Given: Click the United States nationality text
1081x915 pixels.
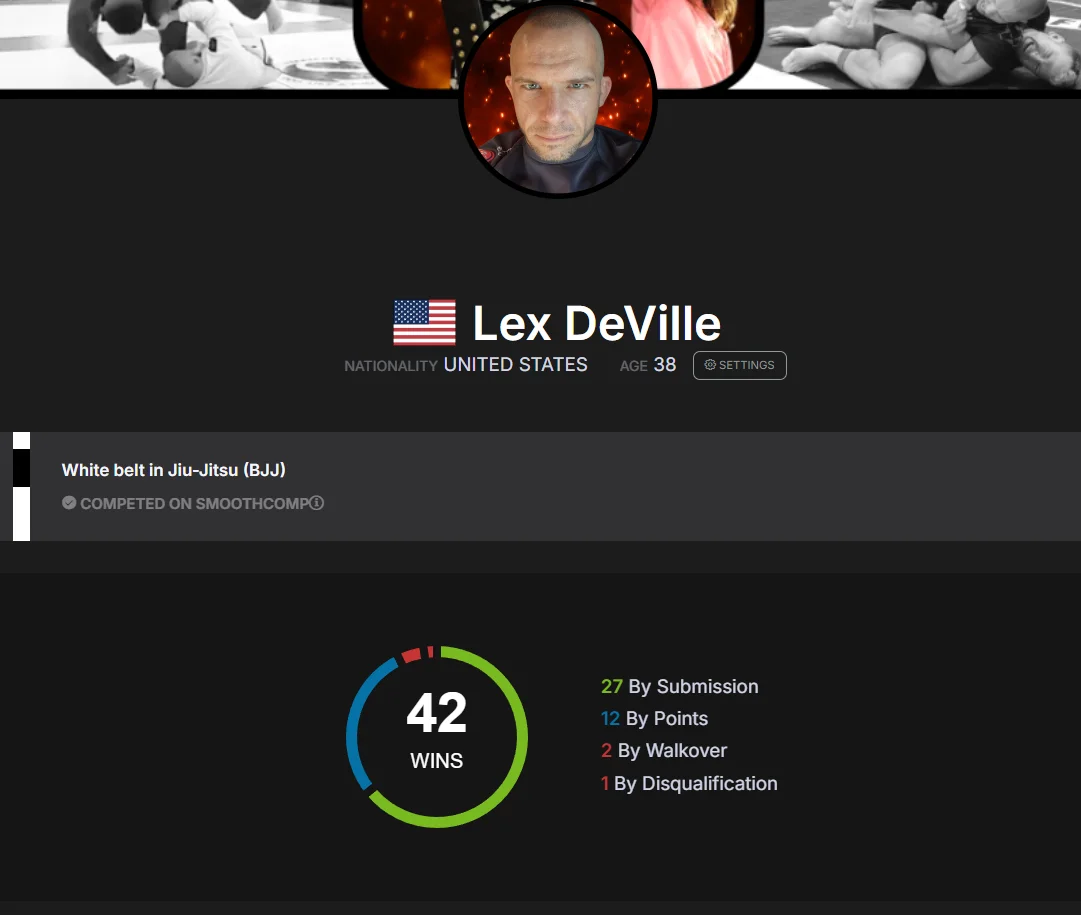Looking at the screenshot, I should pyautogui.click(x=516, y=365).
